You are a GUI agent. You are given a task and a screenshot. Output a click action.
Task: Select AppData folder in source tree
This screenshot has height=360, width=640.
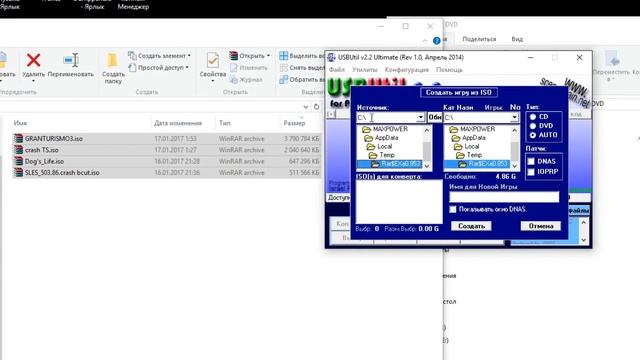point(381,138)
